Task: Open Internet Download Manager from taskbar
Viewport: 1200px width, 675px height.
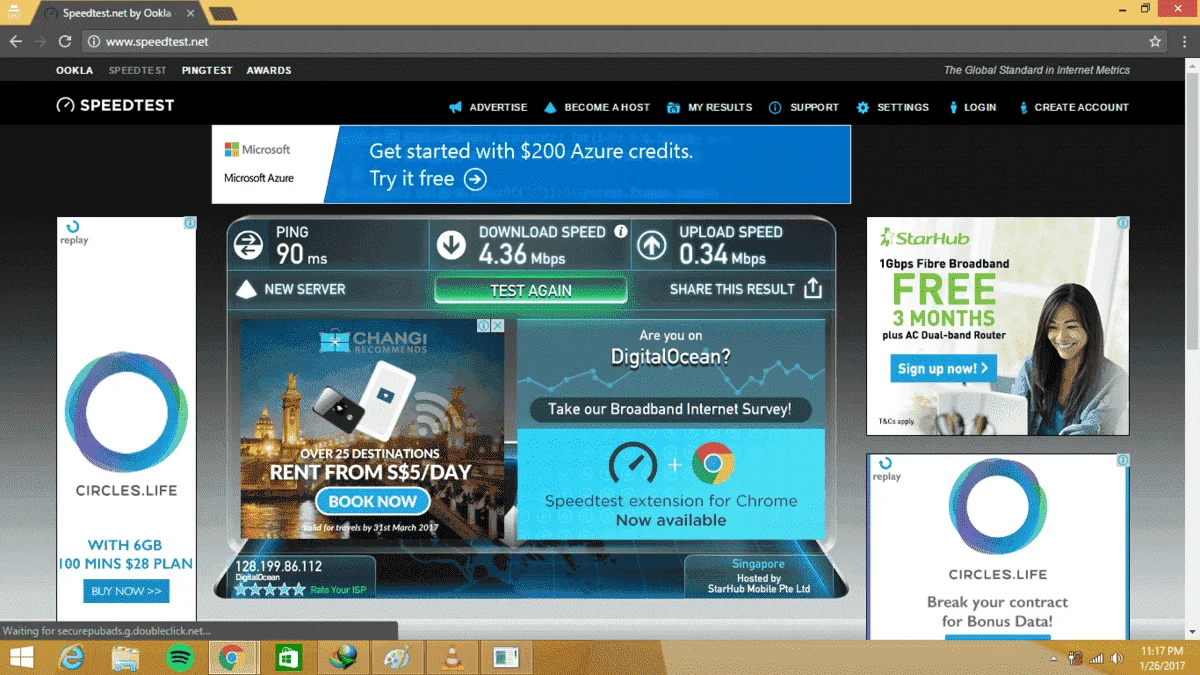Action: (342, 657)
